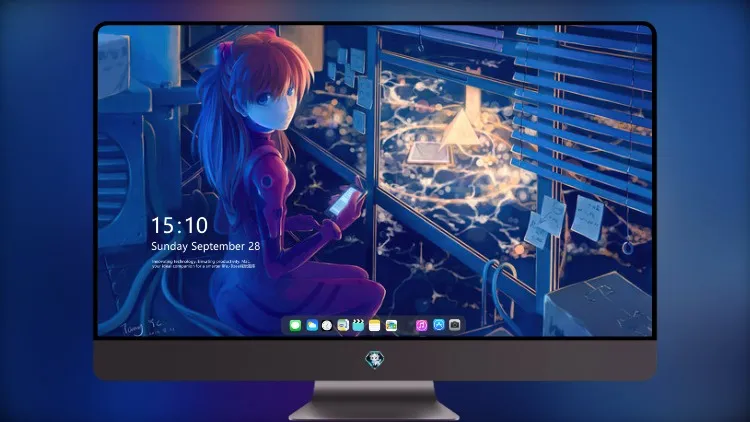Open the pink Music app in dock
This screenshot has height=422, width=750.
tap(421, 326)
